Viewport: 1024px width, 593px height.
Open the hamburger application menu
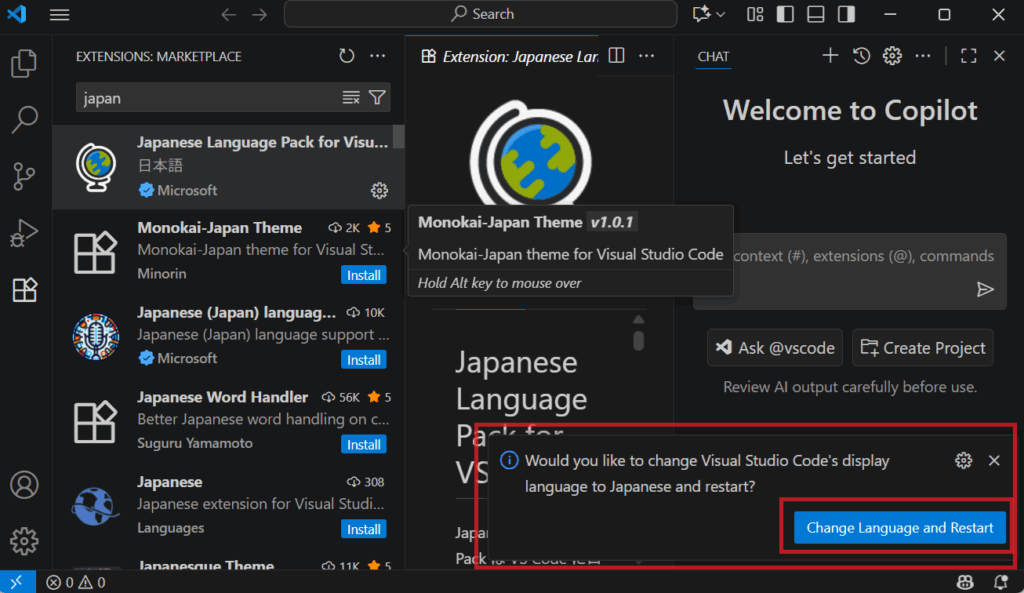click(x=60, y=15)
